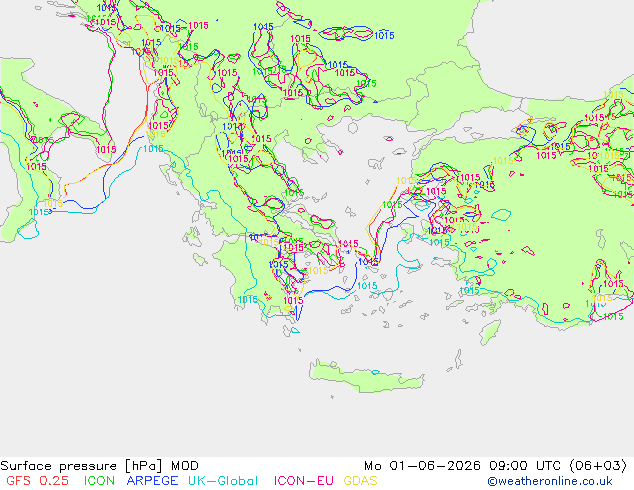
Task: Click the 'Surface pressure [hPa] MOD' title
Action: click(x=99, y=466)
